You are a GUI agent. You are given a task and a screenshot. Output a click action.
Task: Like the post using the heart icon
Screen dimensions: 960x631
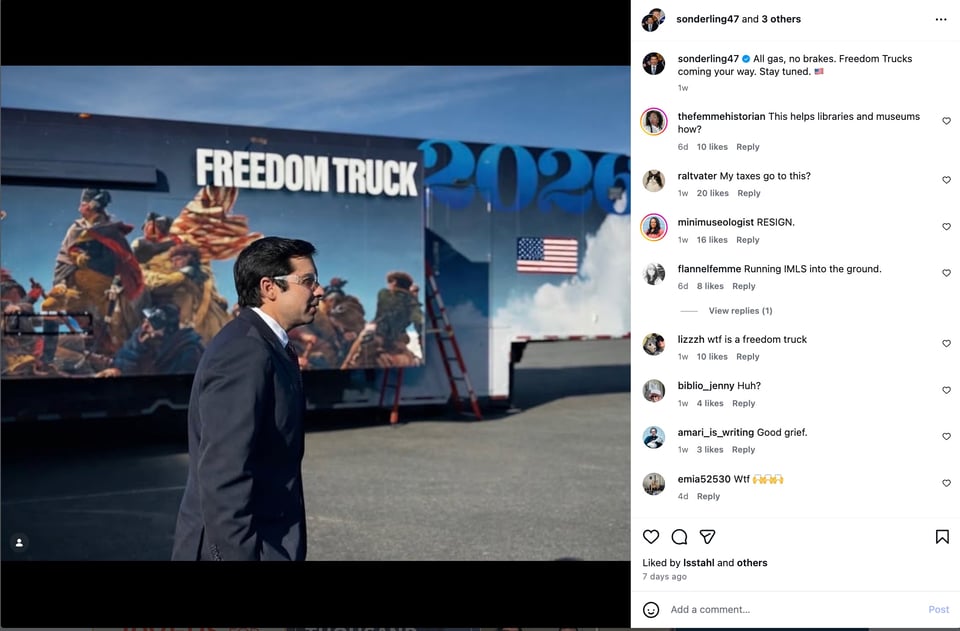click(x=651, y=537)
